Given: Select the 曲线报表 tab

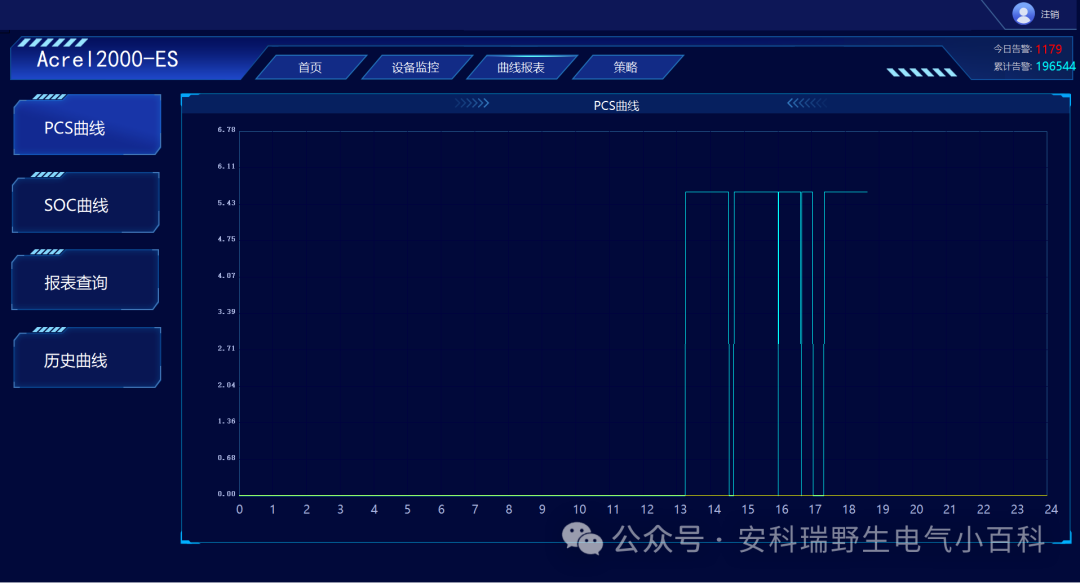Looking at the screenshot, I should point(521,68).
